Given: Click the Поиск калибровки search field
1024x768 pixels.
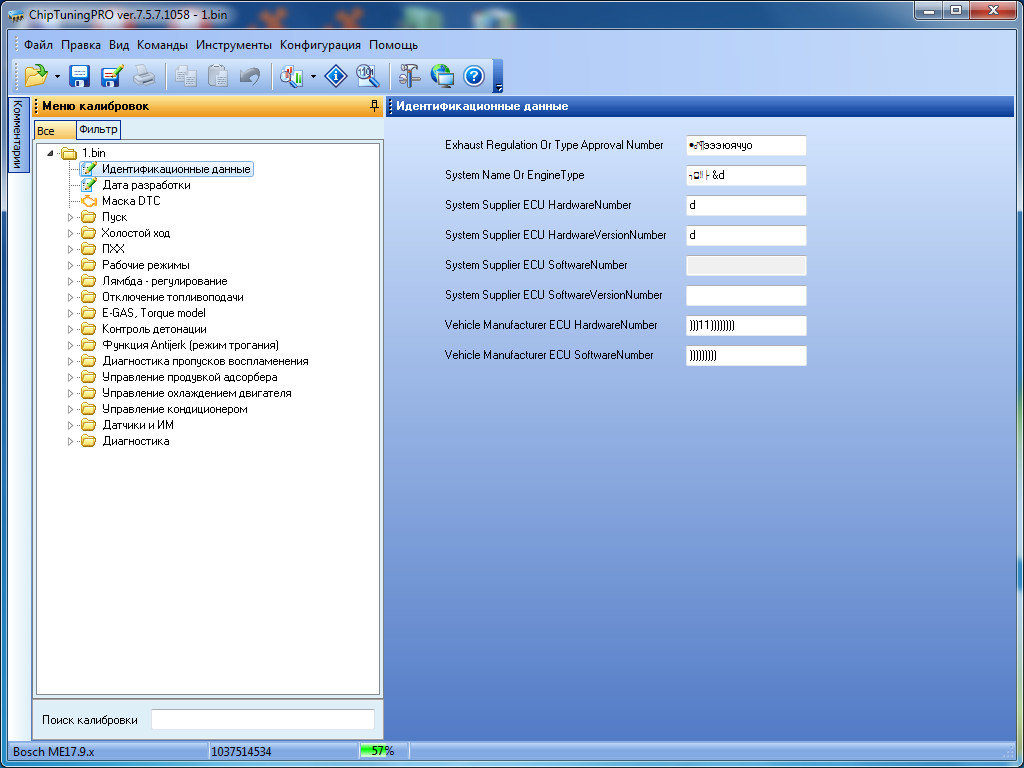Looking at the screenshot, I should pyautogui.click(x=262, y=719).
